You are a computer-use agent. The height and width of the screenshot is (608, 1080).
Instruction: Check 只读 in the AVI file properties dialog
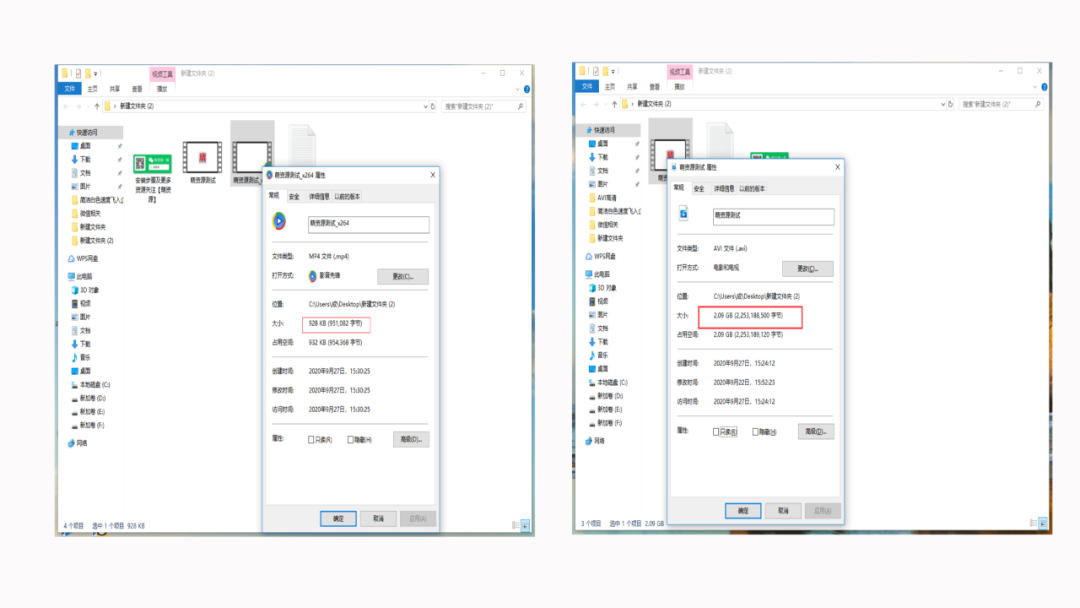(716, 432)
